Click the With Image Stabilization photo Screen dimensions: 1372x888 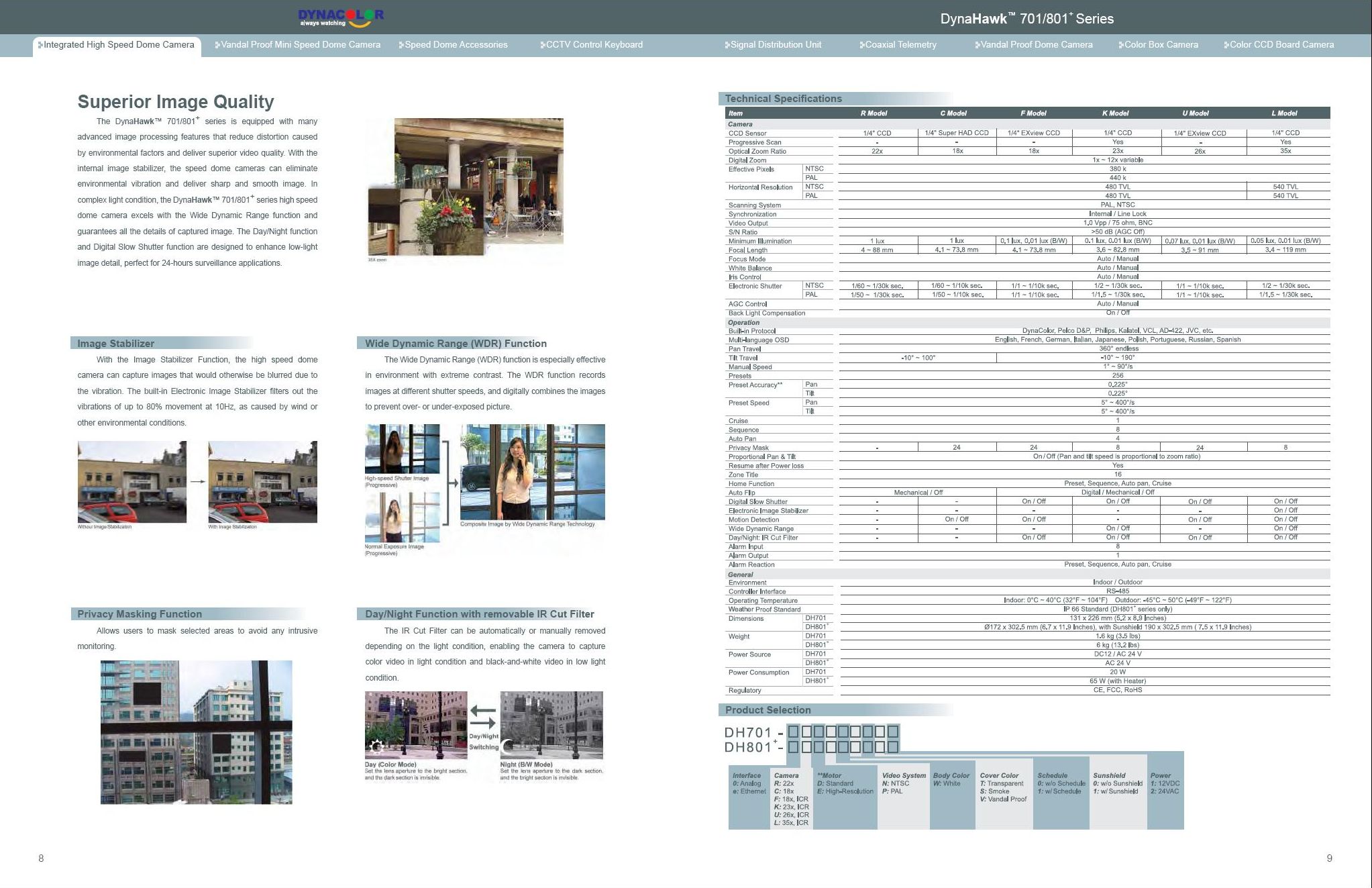(x=262, y=482)
